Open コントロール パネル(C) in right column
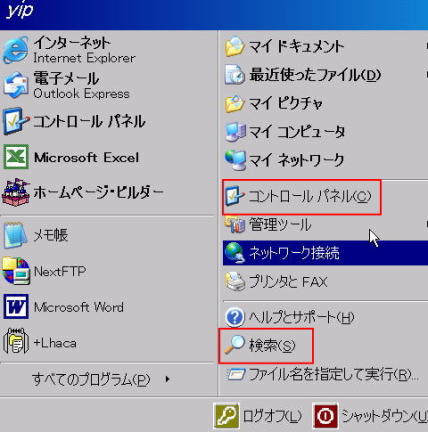Screen dimensions: 428x432 pos(301,197)
